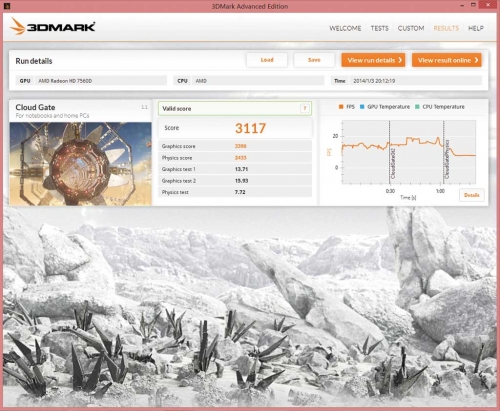Screen dimensions: 500x411
Task: Click the CPU field showing AMD
Action: pyautogui.click(x=249, y=81)
